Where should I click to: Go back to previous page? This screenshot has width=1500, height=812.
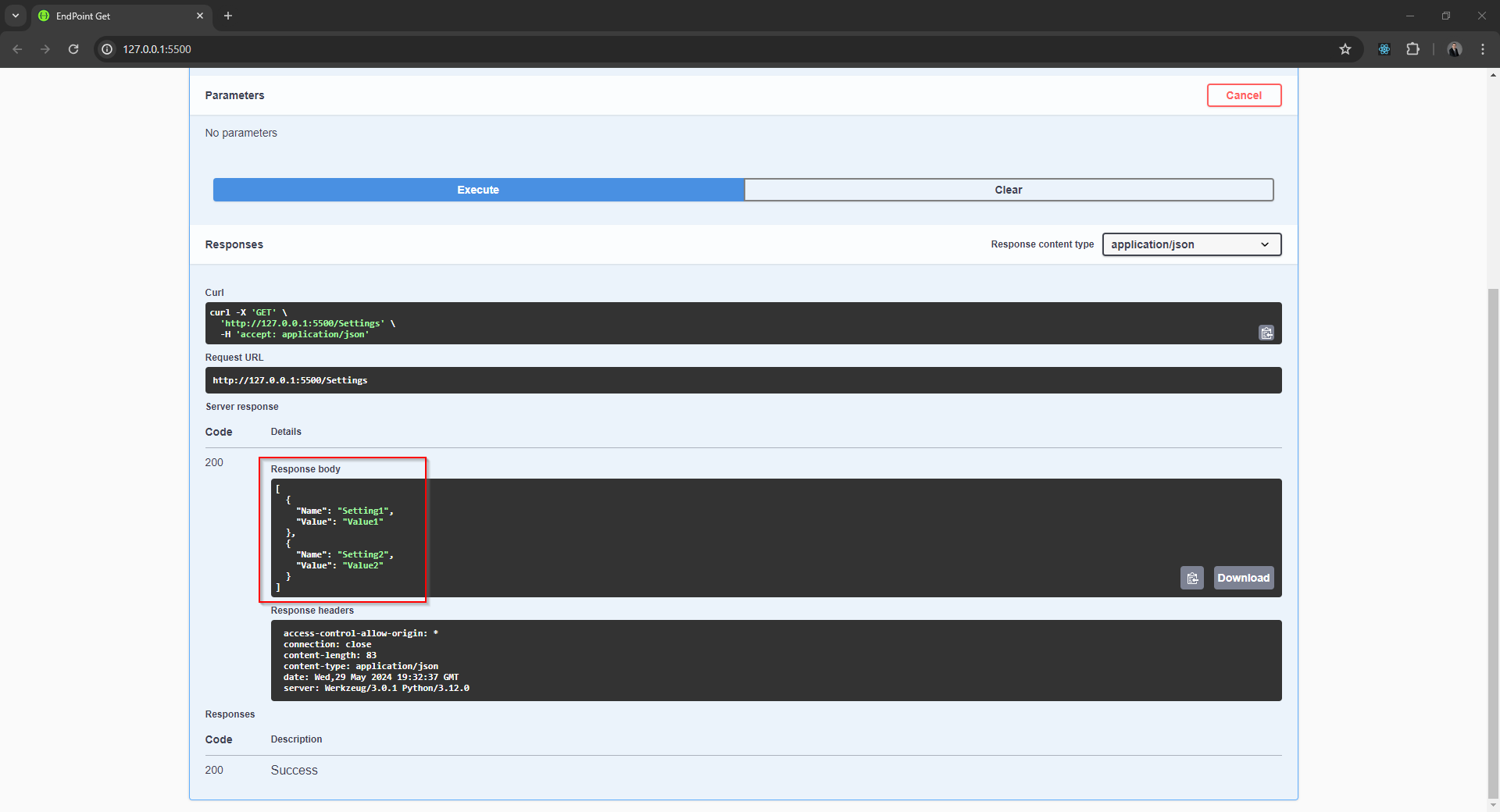17,49
